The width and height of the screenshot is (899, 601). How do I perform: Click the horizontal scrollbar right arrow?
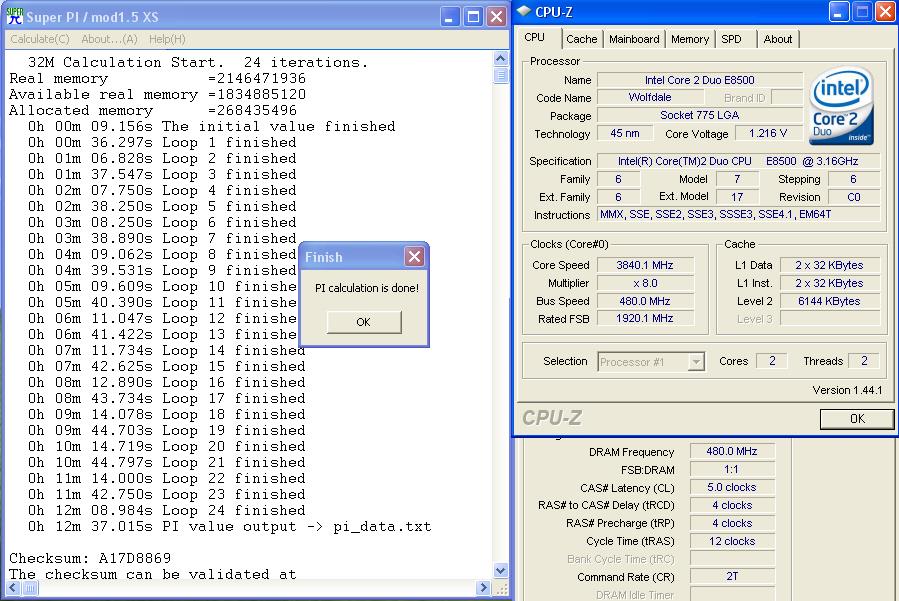483,587
